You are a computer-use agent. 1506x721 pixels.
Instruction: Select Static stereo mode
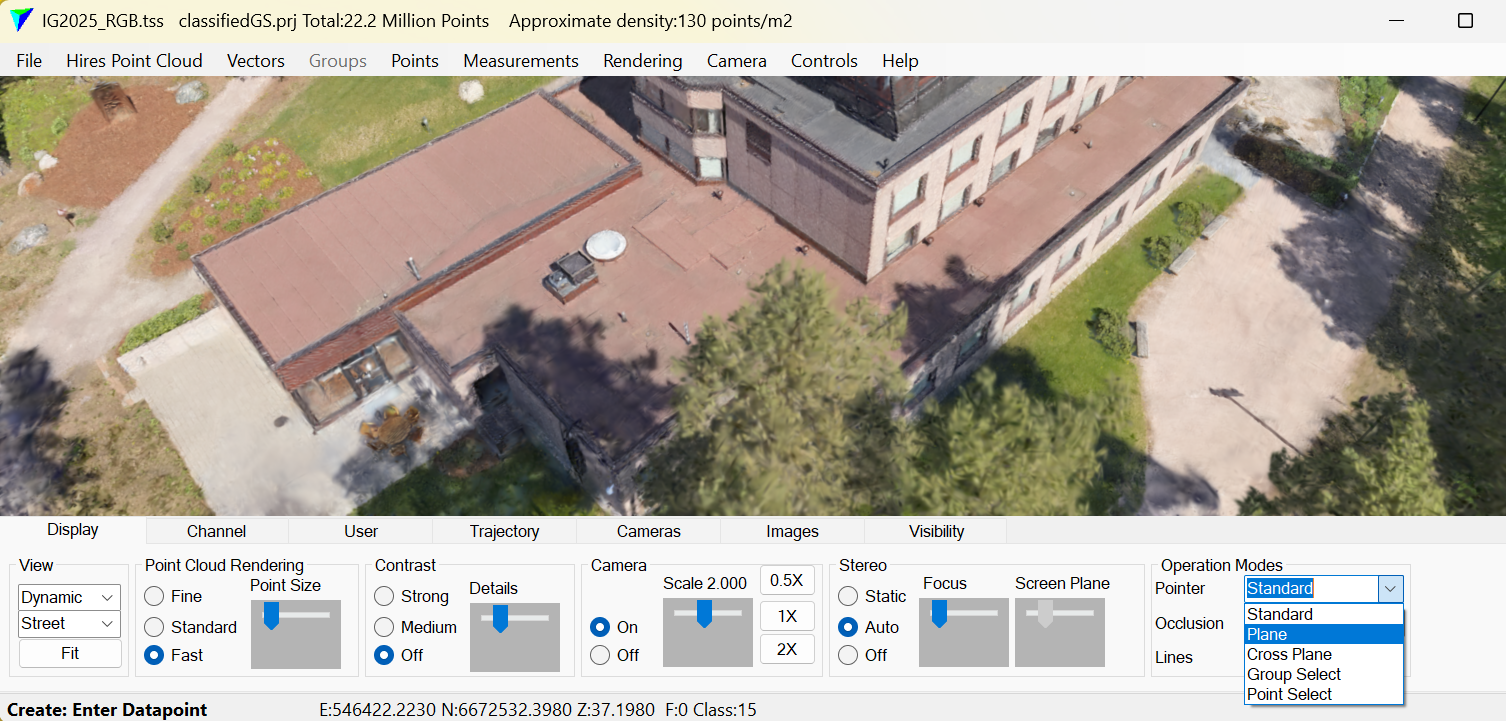(848, 596)
